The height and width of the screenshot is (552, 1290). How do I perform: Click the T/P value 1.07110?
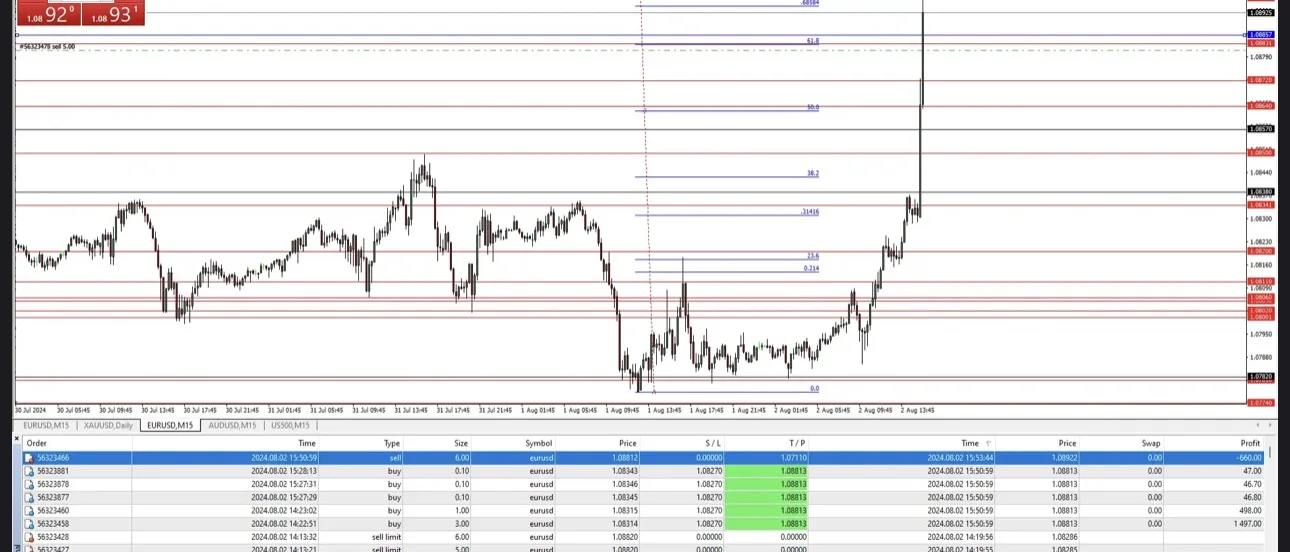point(794,458)
